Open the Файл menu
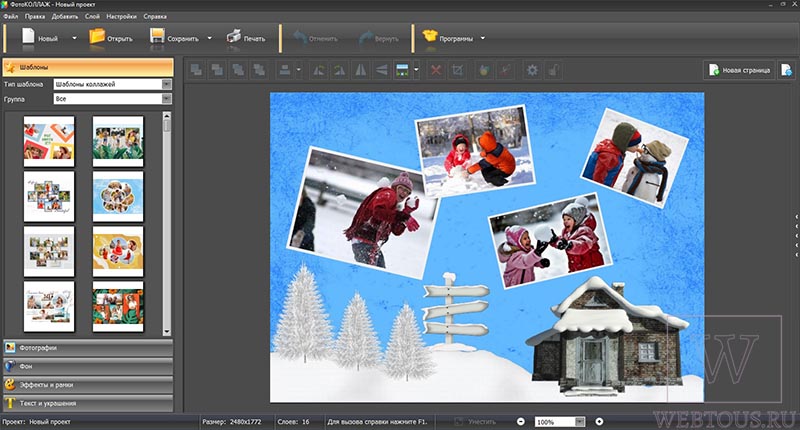Screen dimensions: 800x430 [x=11, y=16]
